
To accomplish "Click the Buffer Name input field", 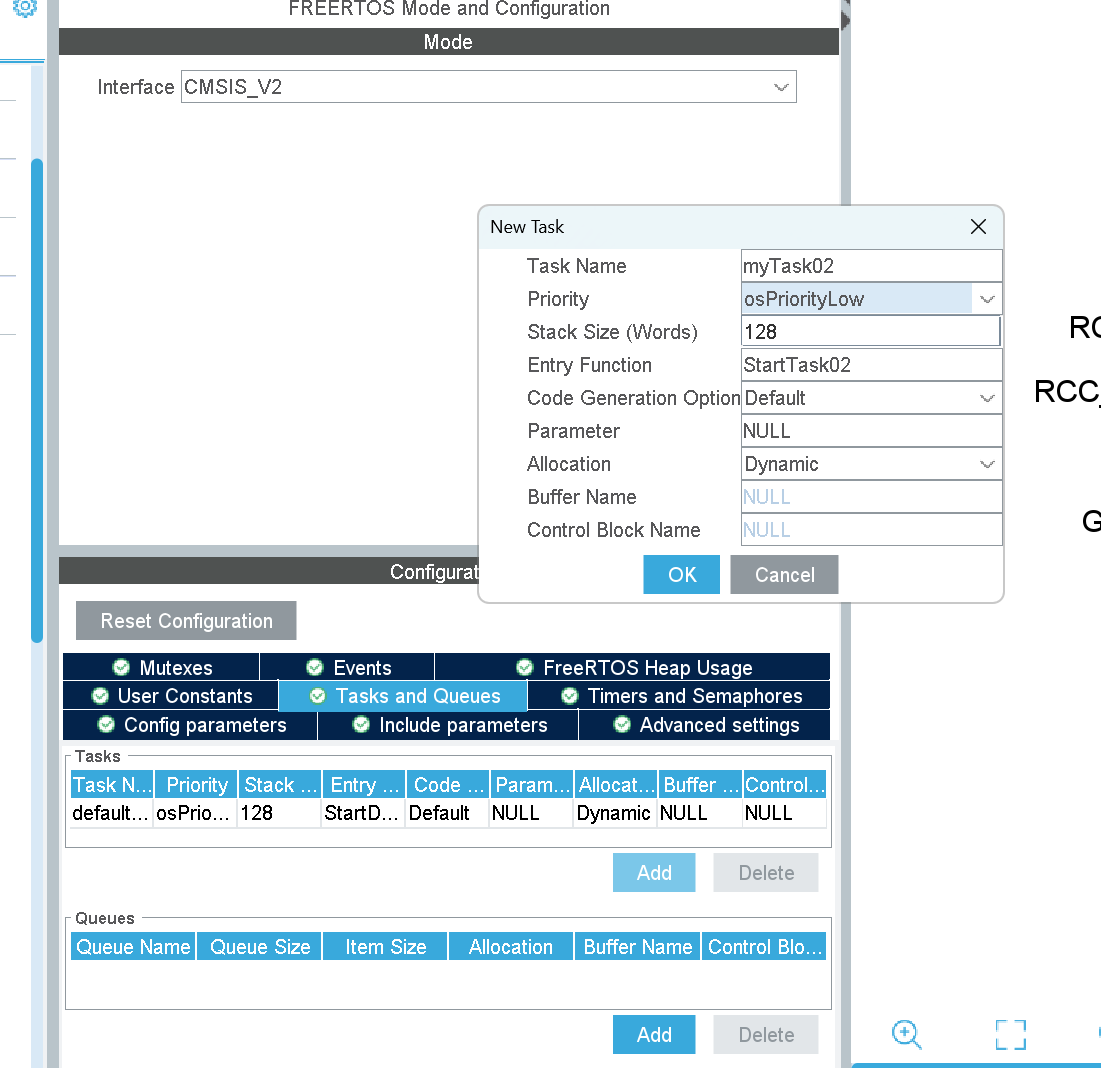I will coord(871,497).
